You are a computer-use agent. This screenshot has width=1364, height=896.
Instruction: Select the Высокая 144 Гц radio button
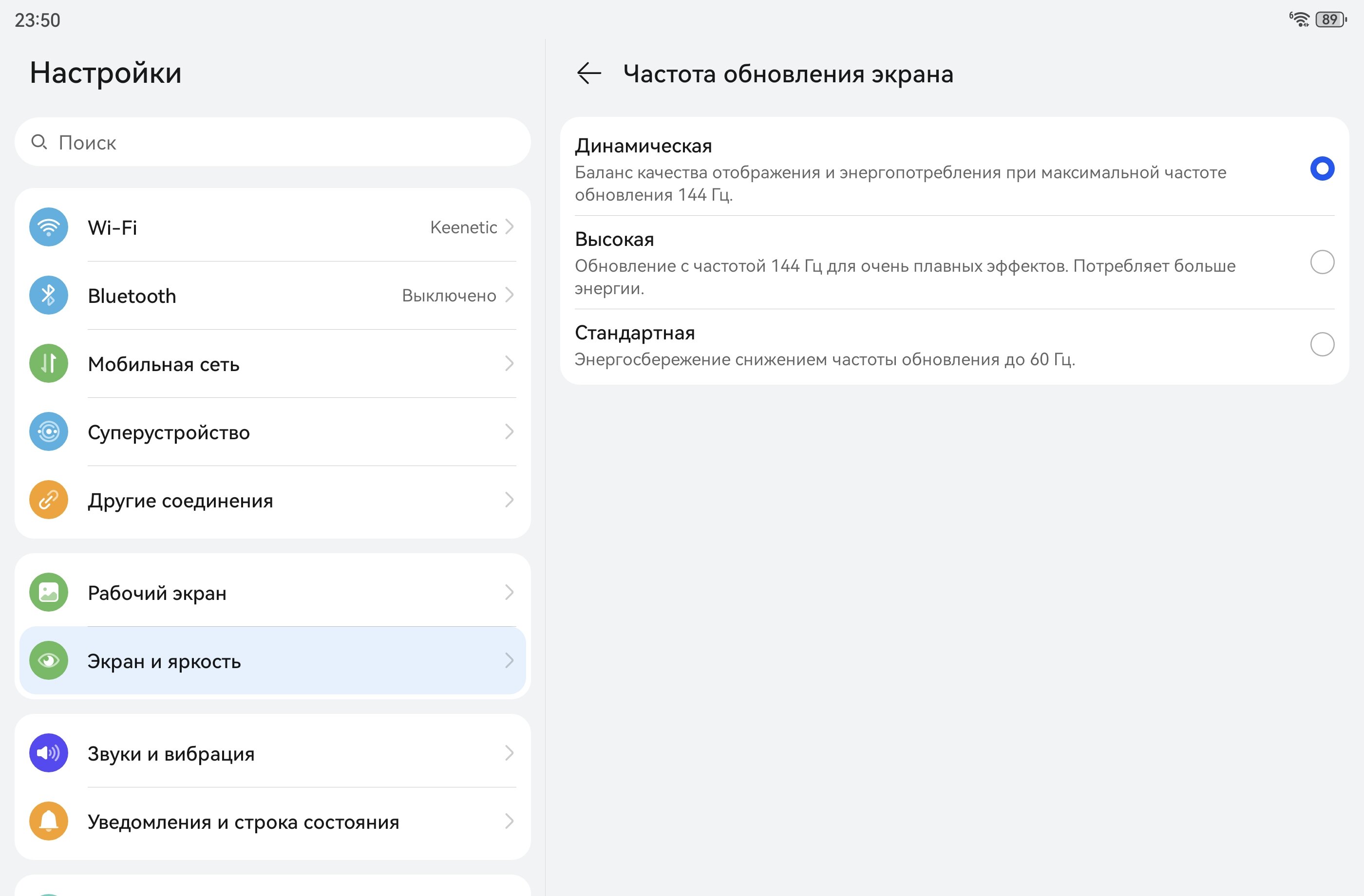(1322, 262)
